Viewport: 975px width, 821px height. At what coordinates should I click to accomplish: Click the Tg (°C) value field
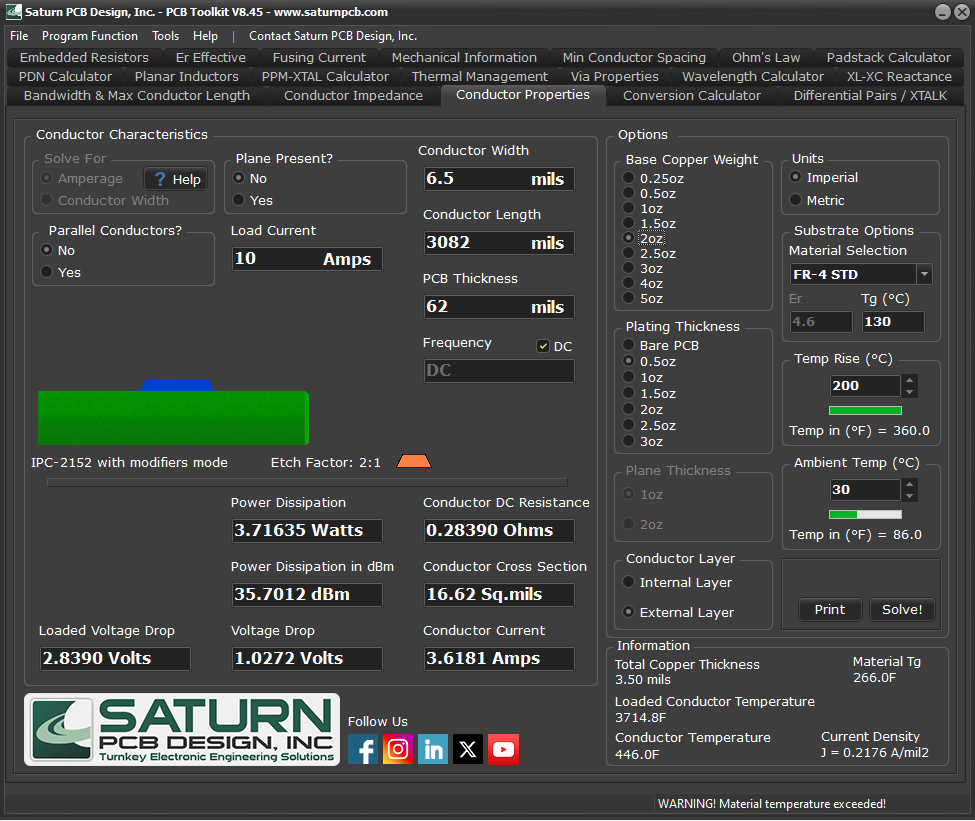(892, 322)
